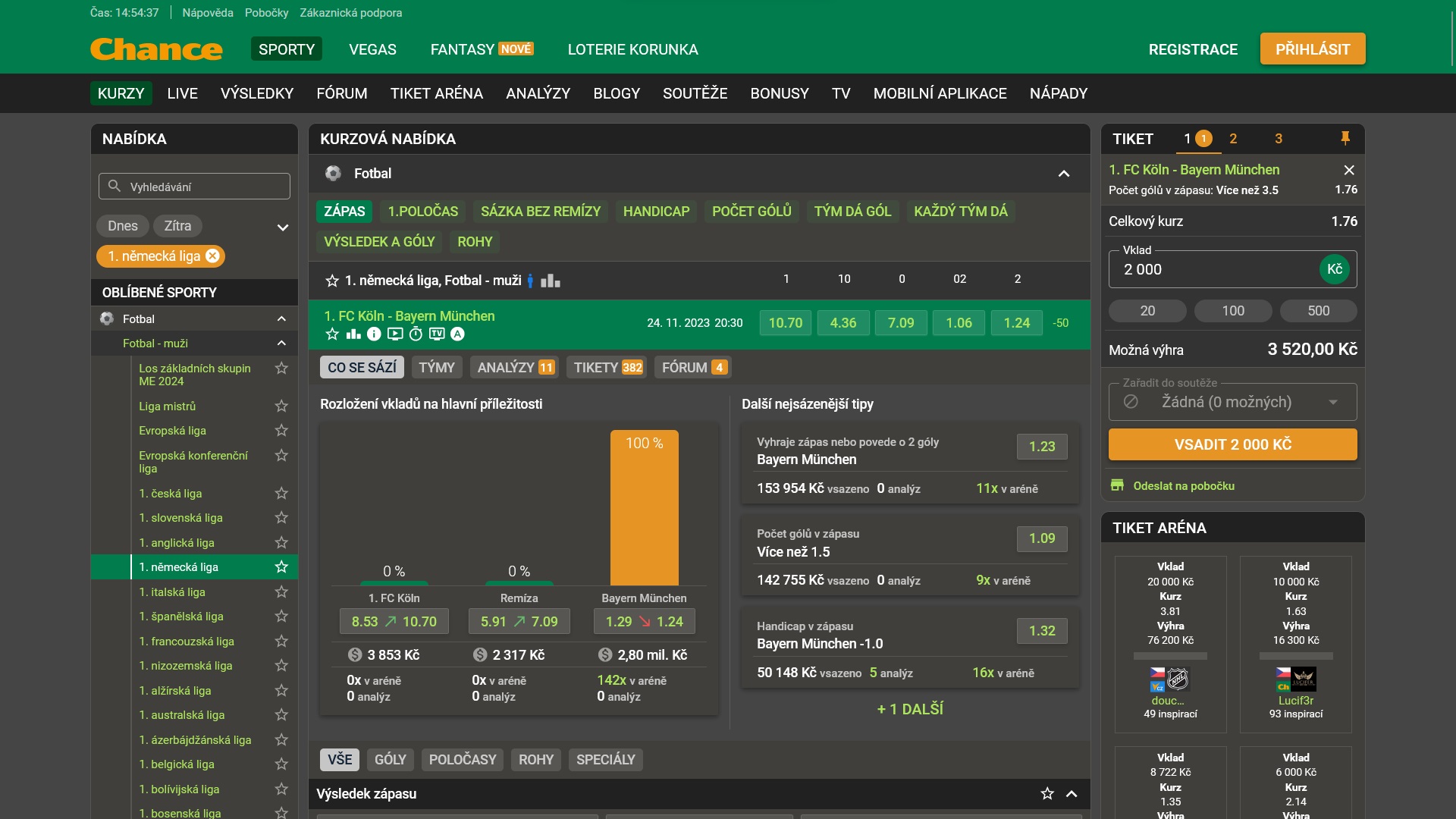1456x819 pixels.
Task: Click coin icon next to 2,80 mil. Kč
Action: [605, 654]
